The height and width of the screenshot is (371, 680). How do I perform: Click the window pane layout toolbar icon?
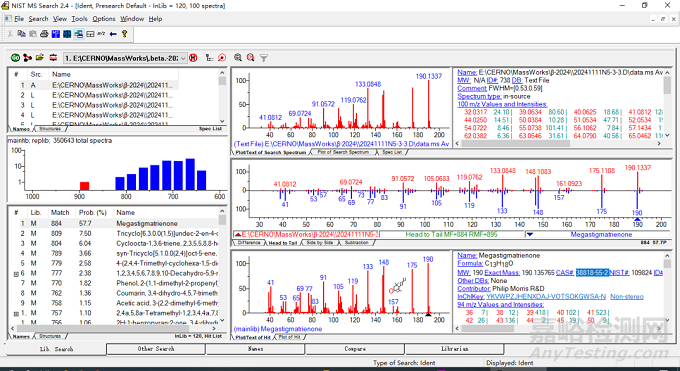(x=90, y=34)
